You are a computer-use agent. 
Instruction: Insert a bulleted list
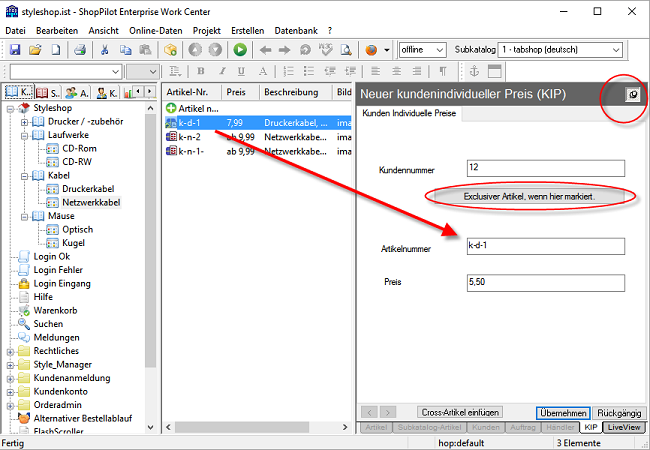click(309, 71)
